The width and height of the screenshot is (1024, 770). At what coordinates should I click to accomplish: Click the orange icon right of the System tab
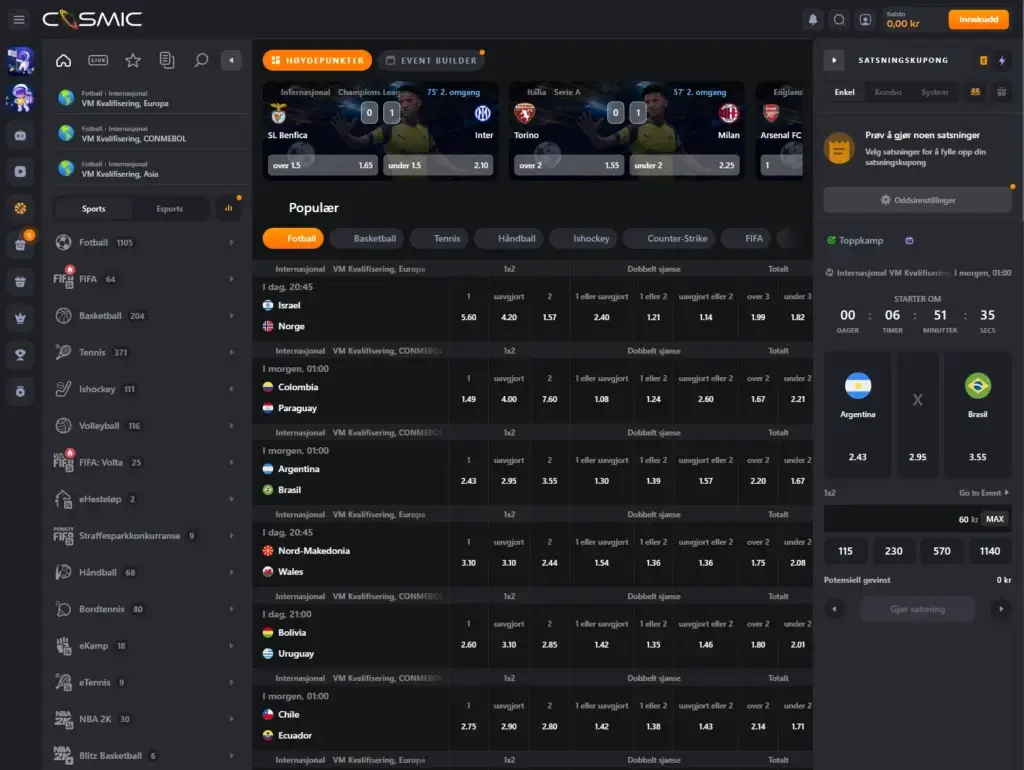pos(975,92)
